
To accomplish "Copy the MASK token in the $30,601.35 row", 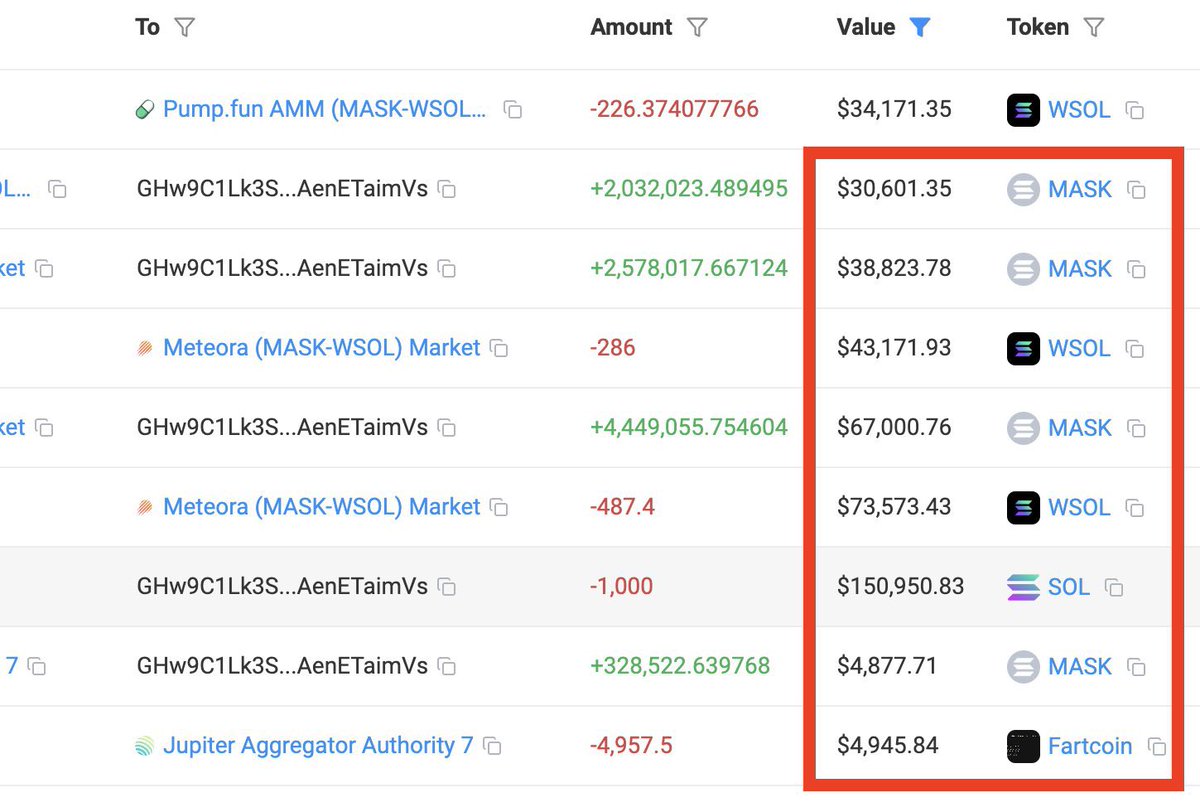I will tap(1136, 189).
